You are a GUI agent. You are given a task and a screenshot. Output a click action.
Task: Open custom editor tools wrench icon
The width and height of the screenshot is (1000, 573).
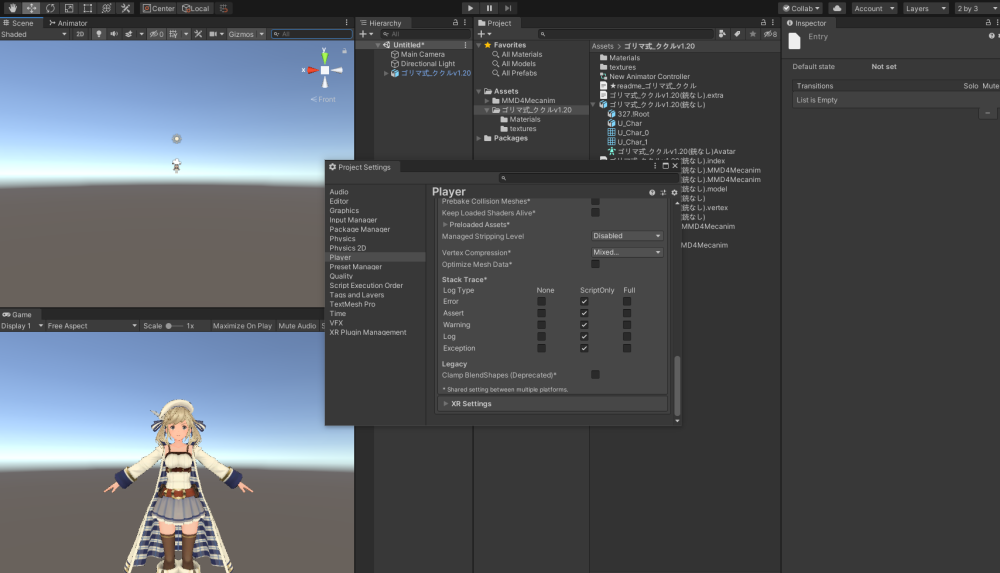(x=126, y=8)
